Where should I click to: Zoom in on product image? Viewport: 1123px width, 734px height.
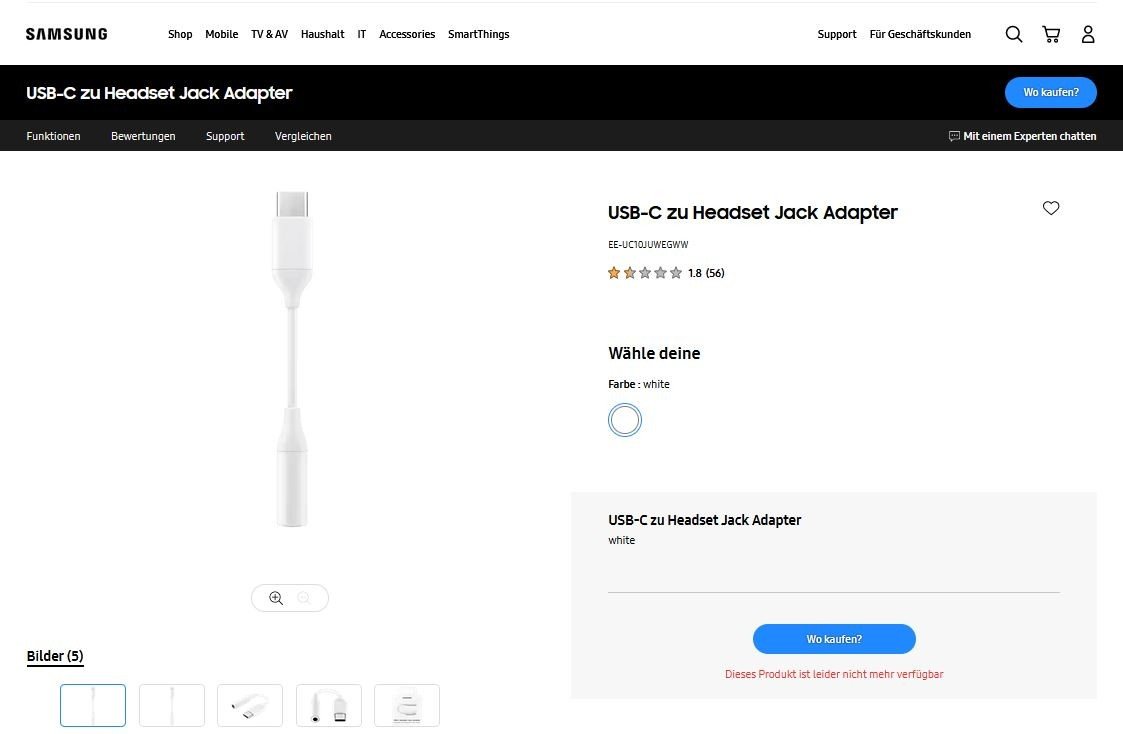[276, 598]
